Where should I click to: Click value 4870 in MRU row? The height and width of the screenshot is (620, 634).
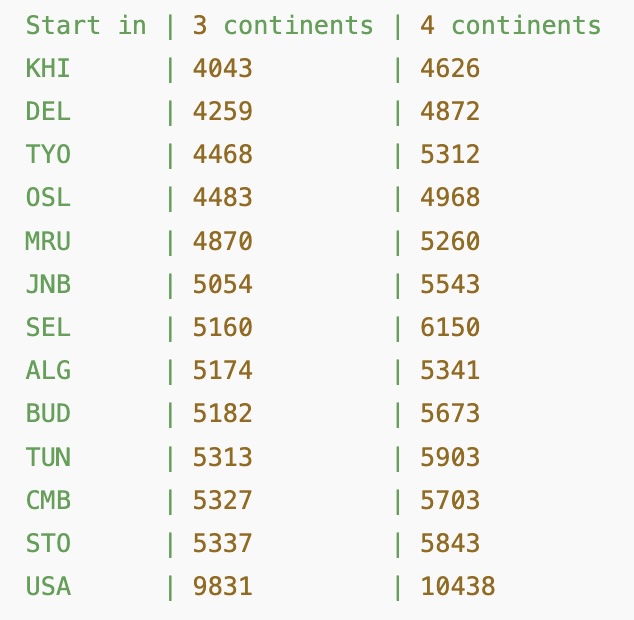(x=223, y=241)
